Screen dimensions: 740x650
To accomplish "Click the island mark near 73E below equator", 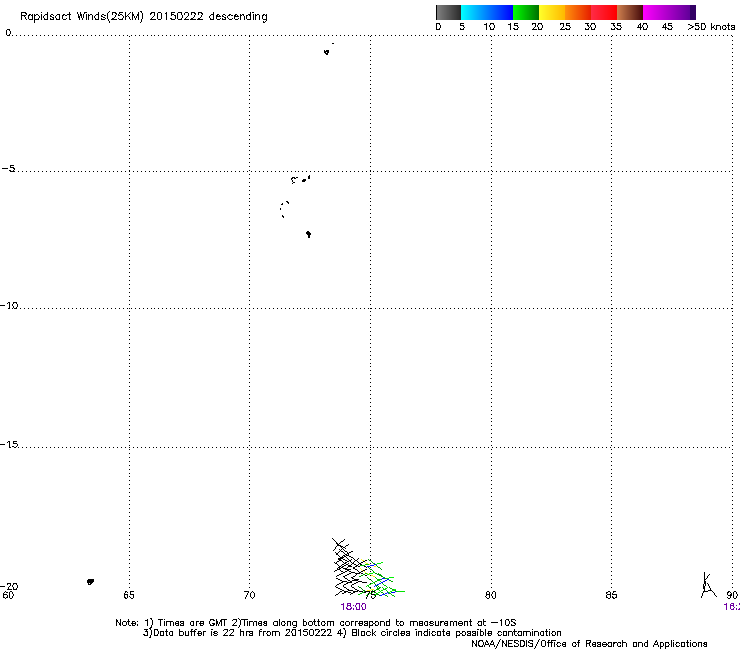I will 327,52.
